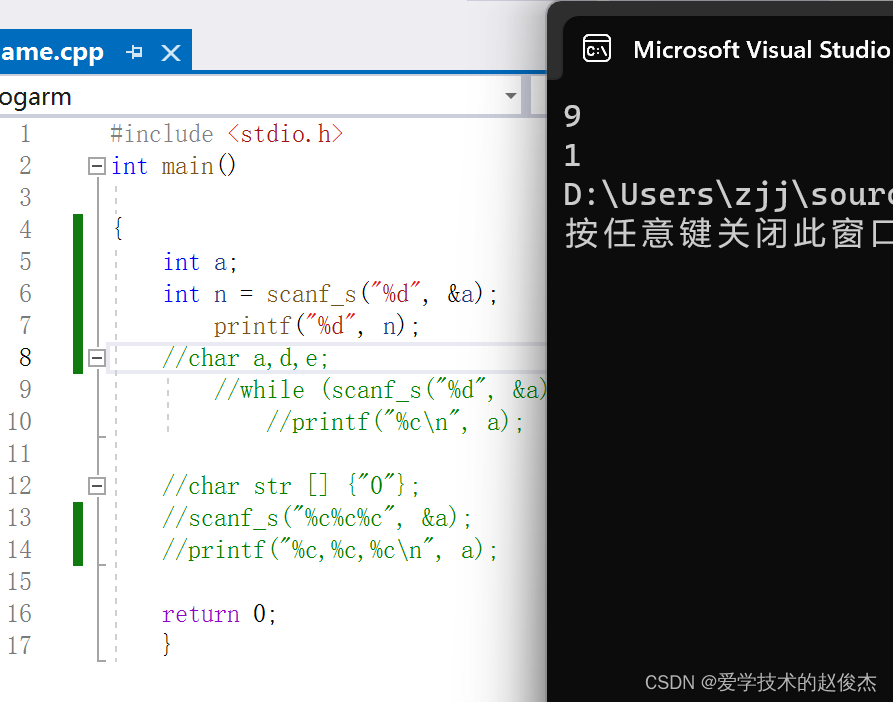
Task: Click line number 1 in the gutter
Action: coord(25,134)
